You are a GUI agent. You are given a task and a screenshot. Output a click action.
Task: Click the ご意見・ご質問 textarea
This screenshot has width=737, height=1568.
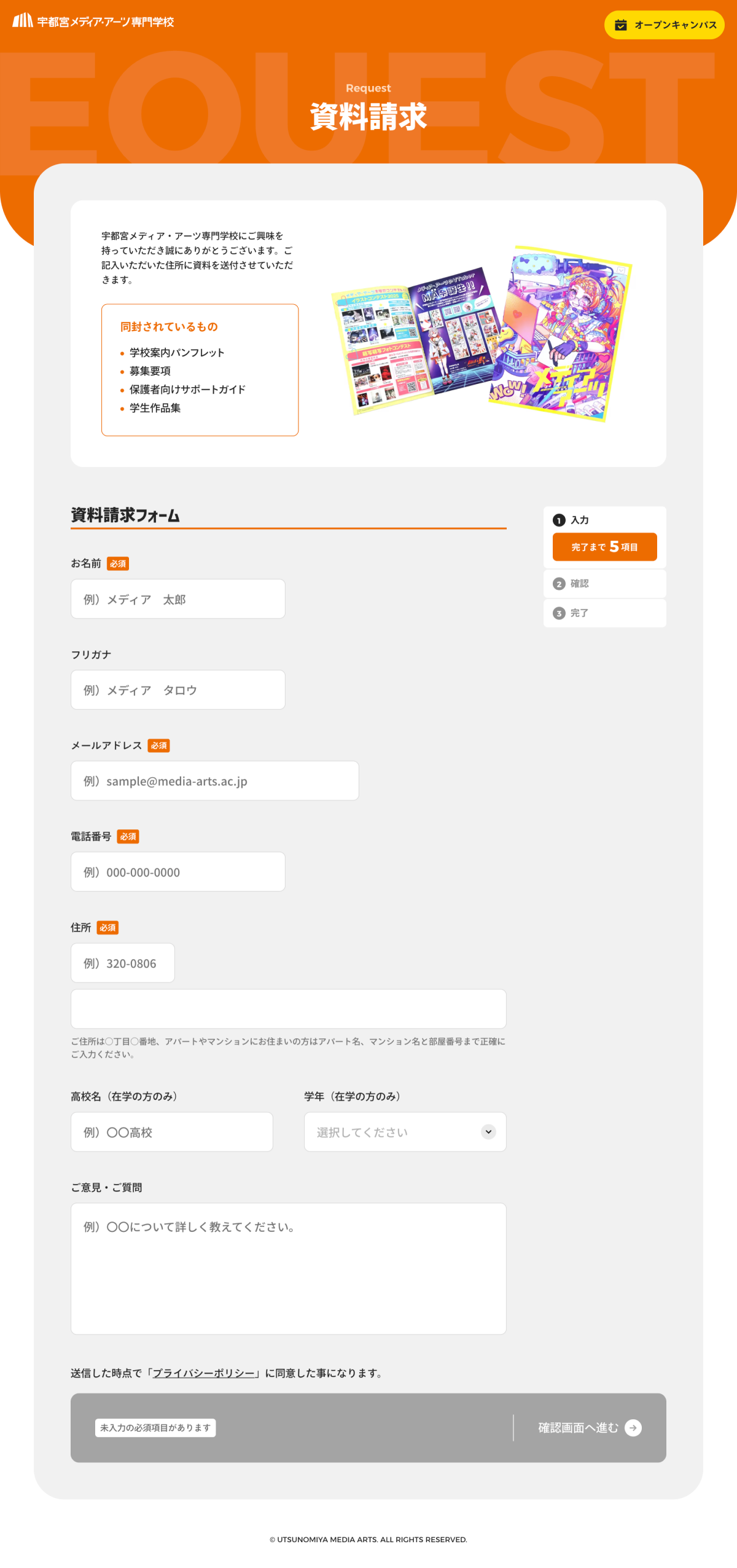[x=289, y=1268]
